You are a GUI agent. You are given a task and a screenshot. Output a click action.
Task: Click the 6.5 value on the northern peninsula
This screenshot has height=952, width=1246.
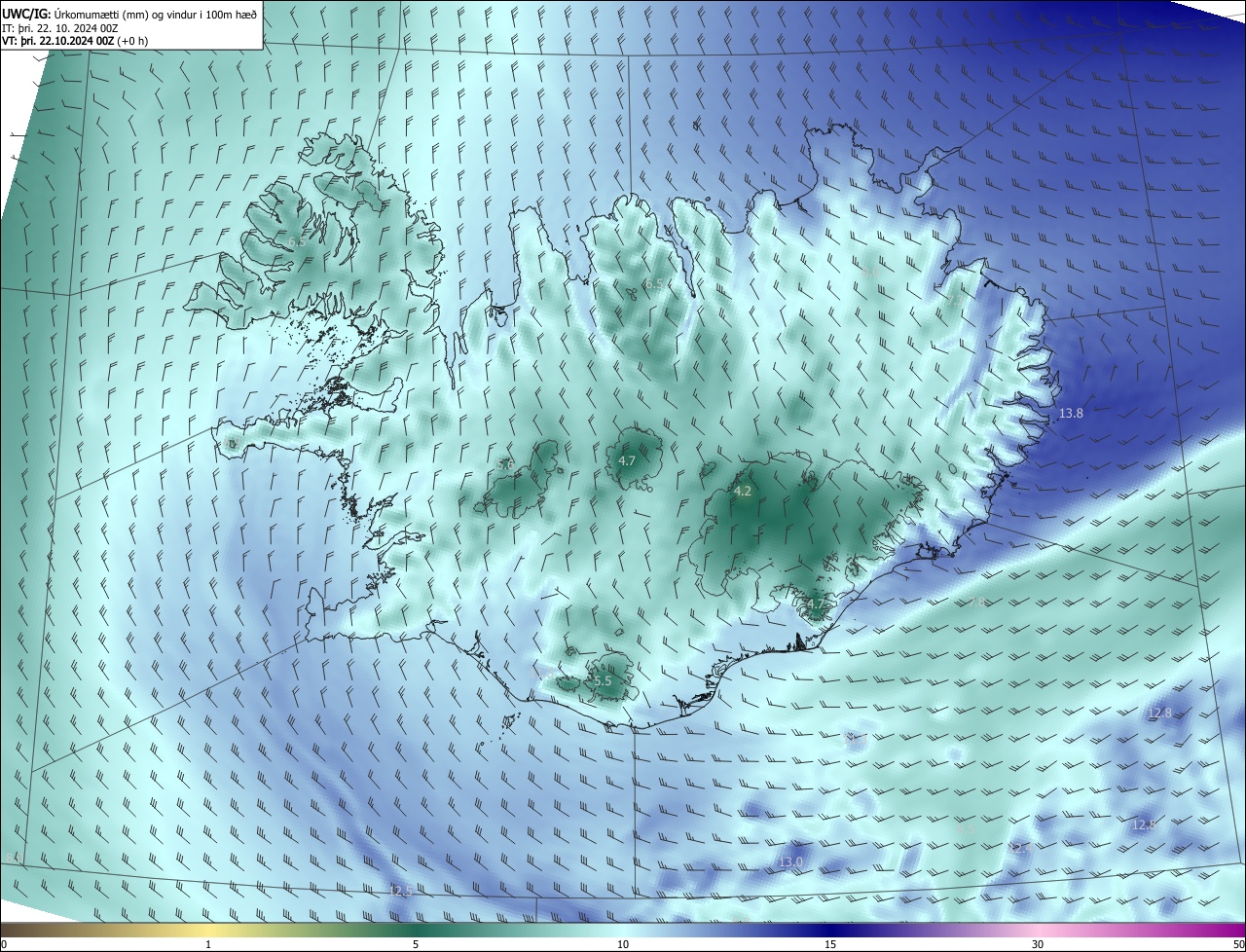pyautogui.click(x=653, y=284)
